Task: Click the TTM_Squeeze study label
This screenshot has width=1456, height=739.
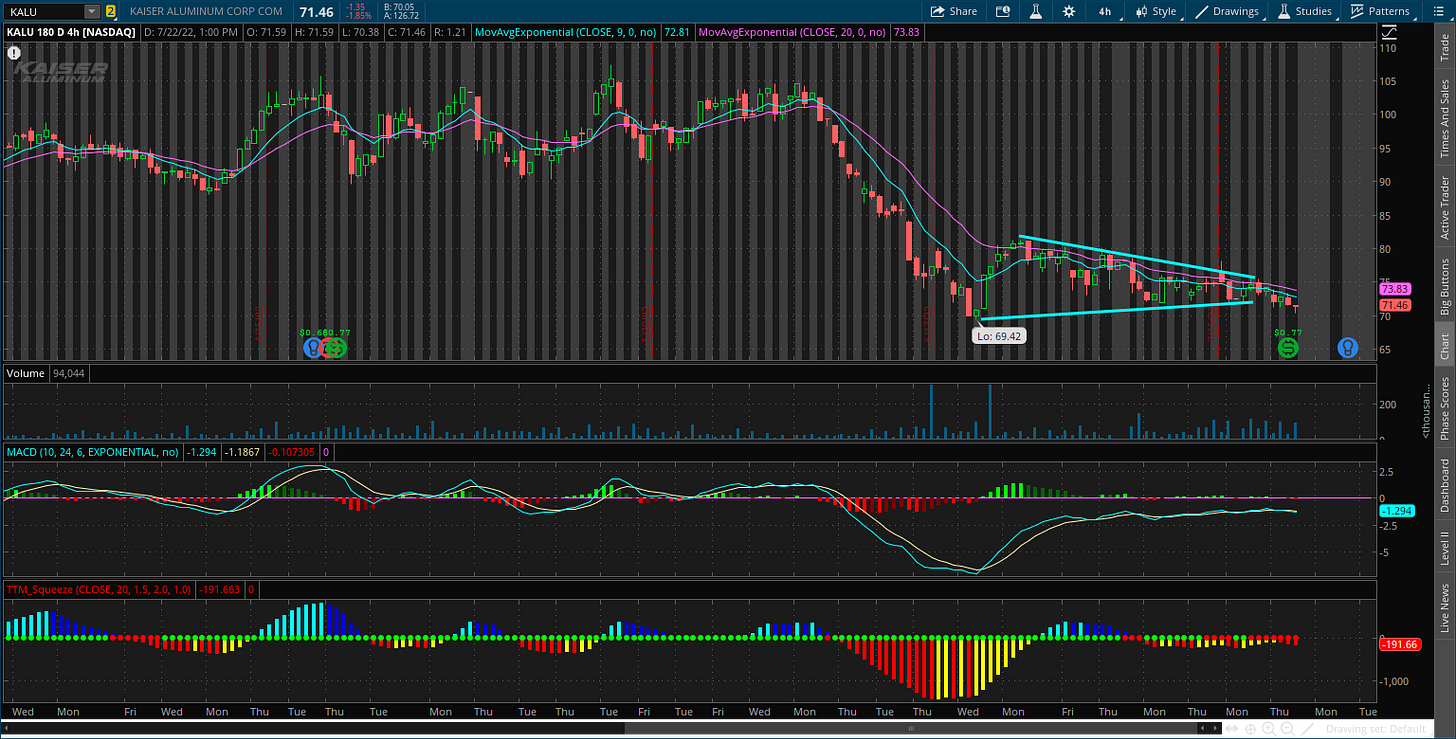Action: tap(100, 589)
